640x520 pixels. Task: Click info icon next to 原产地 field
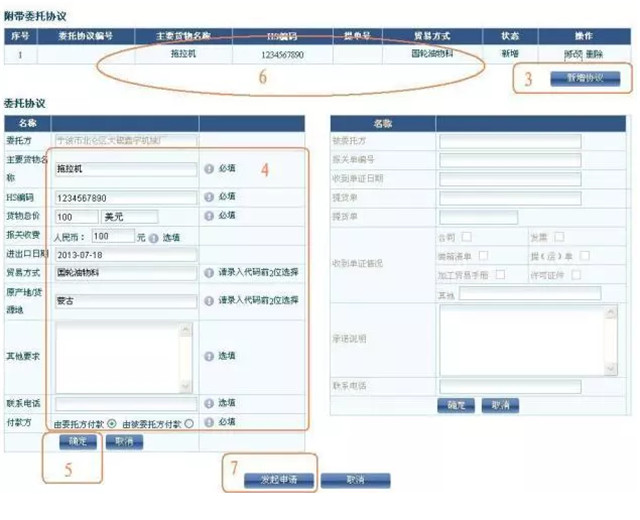pos(210,300)
